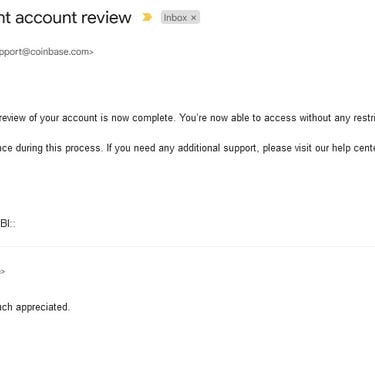Click the closing bracket after coinbase.com
This screenshot has height=366, width=375.
[91, 52]
